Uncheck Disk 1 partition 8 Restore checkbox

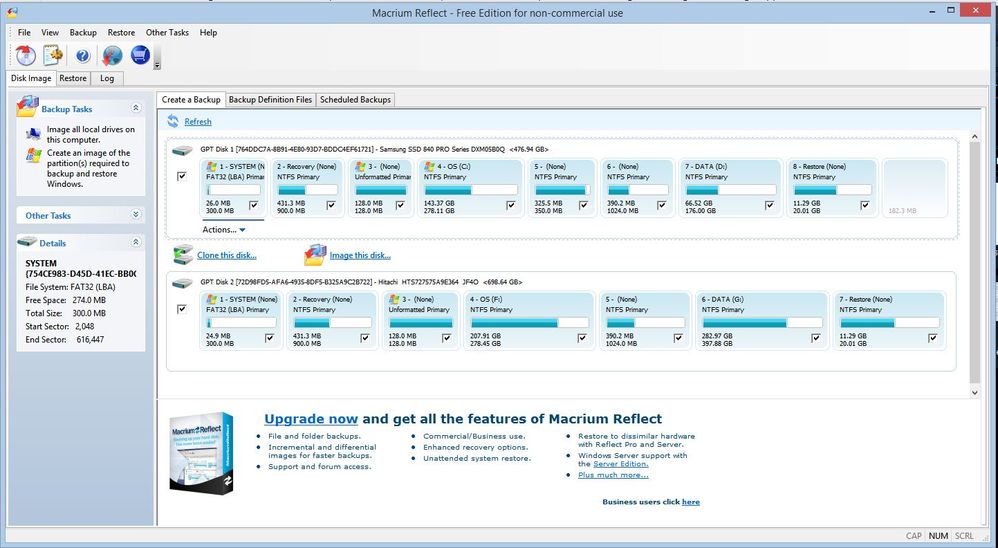point(864,205)
